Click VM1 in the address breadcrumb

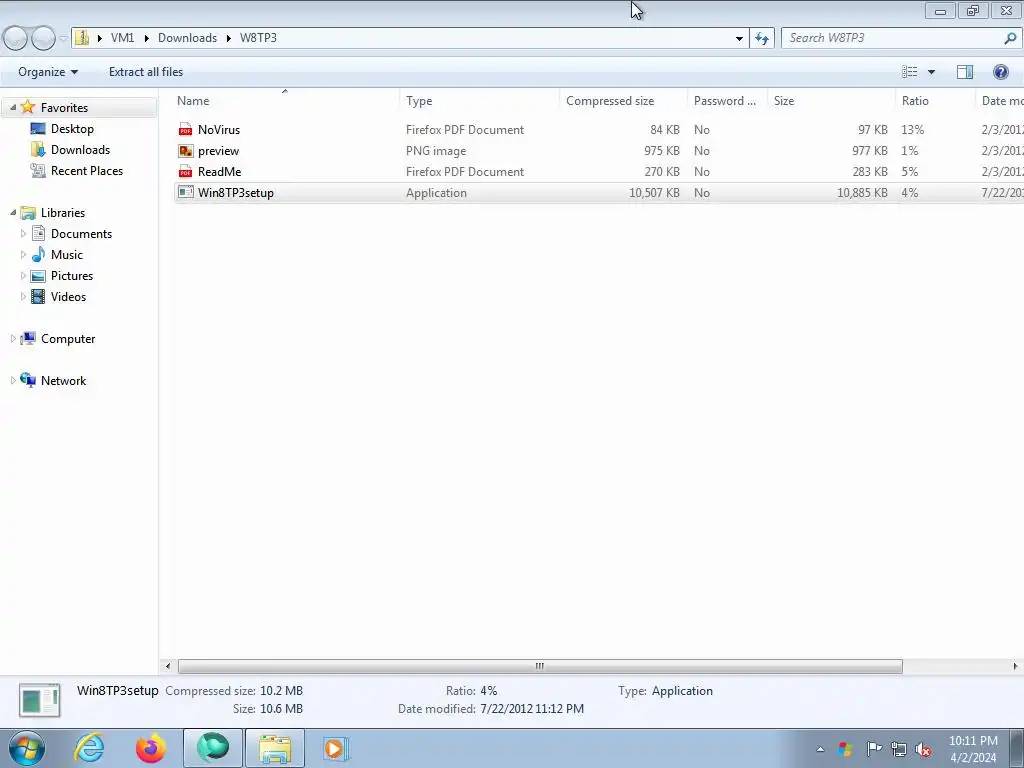pyautogui.click(x=122, y=38)
